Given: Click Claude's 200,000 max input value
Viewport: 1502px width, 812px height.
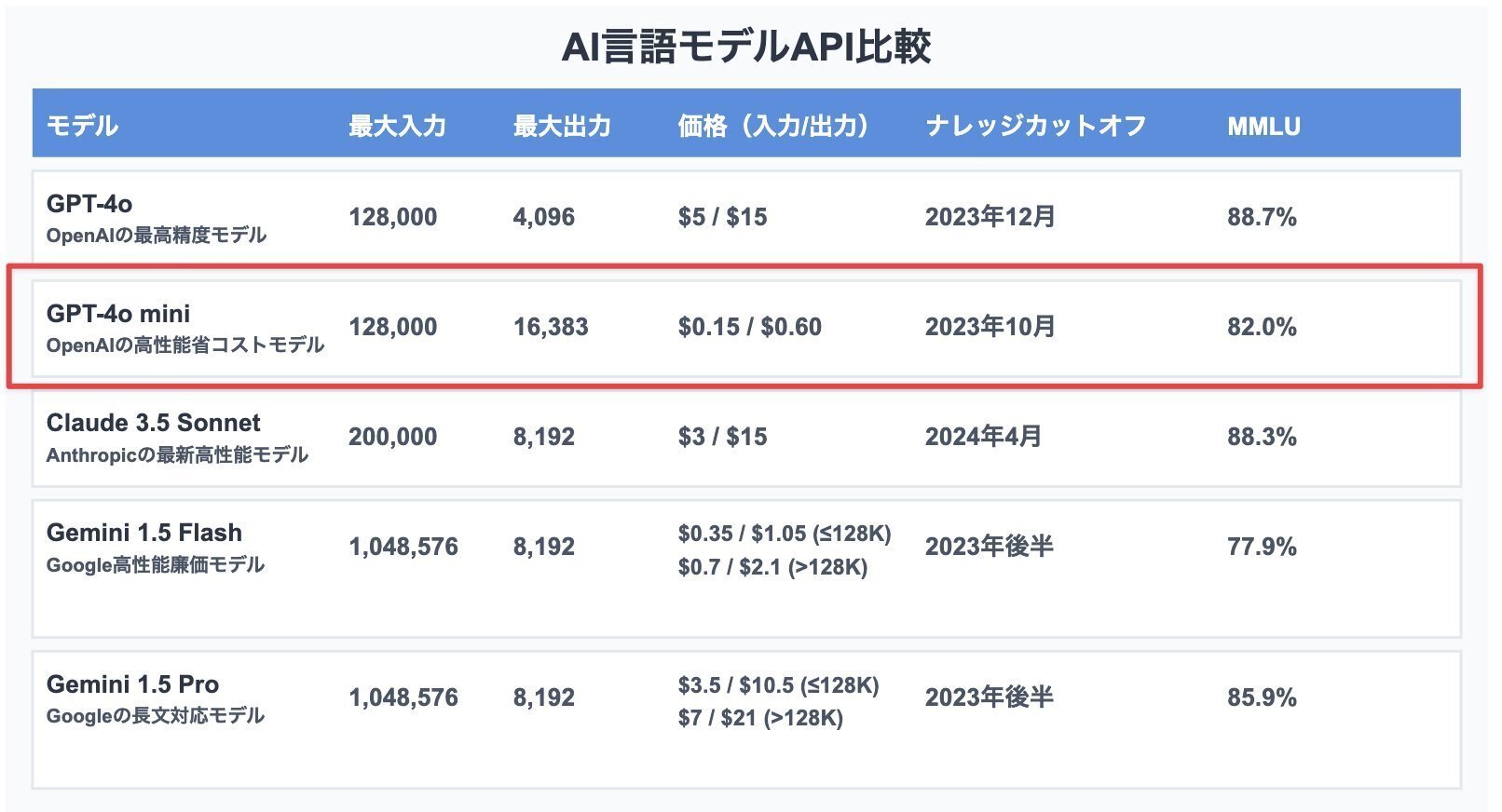Looking at the screenshot, I should pyautogui.click(x=392, y=437).
